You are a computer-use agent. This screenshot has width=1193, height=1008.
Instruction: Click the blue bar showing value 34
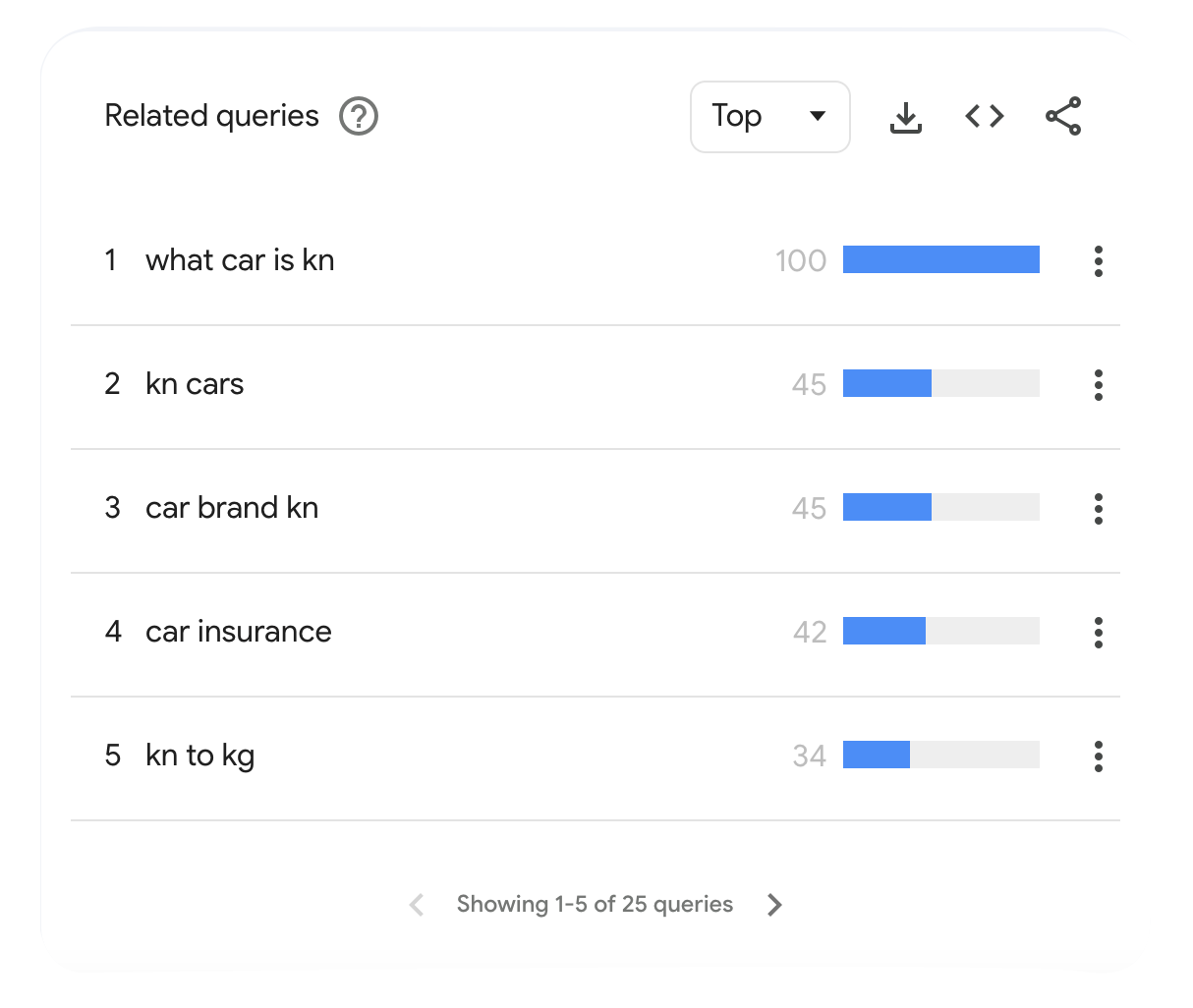click(x=877, y=755)
